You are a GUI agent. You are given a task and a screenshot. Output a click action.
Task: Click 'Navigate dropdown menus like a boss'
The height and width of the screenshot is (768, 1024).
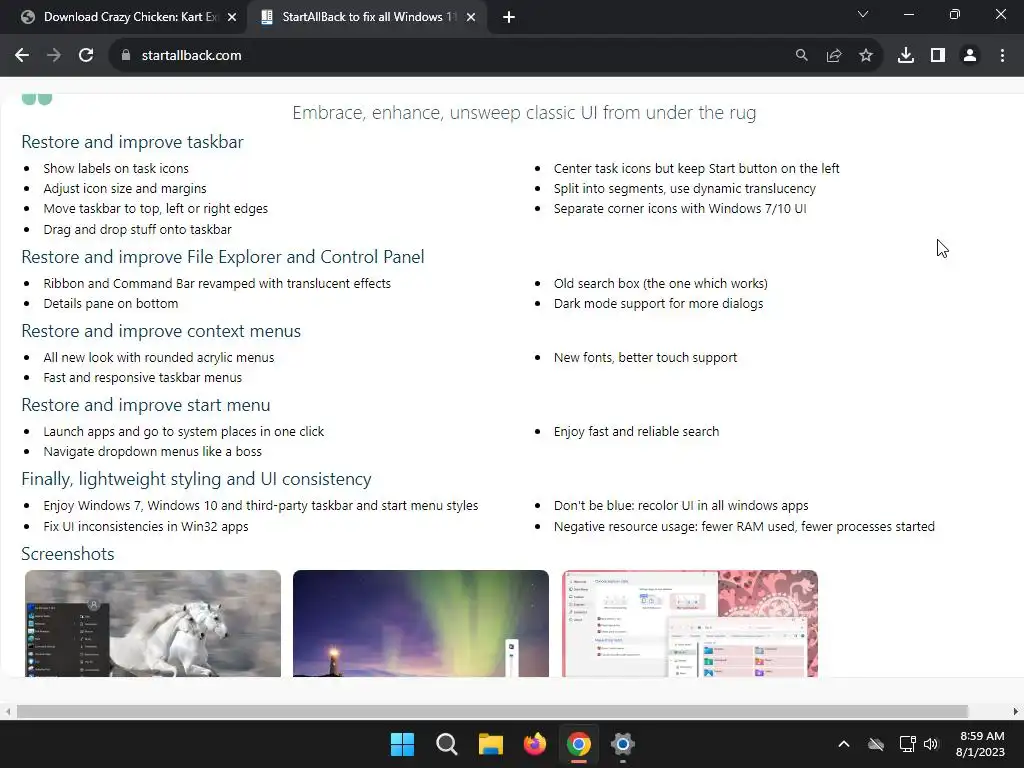[x=153, y=452]
